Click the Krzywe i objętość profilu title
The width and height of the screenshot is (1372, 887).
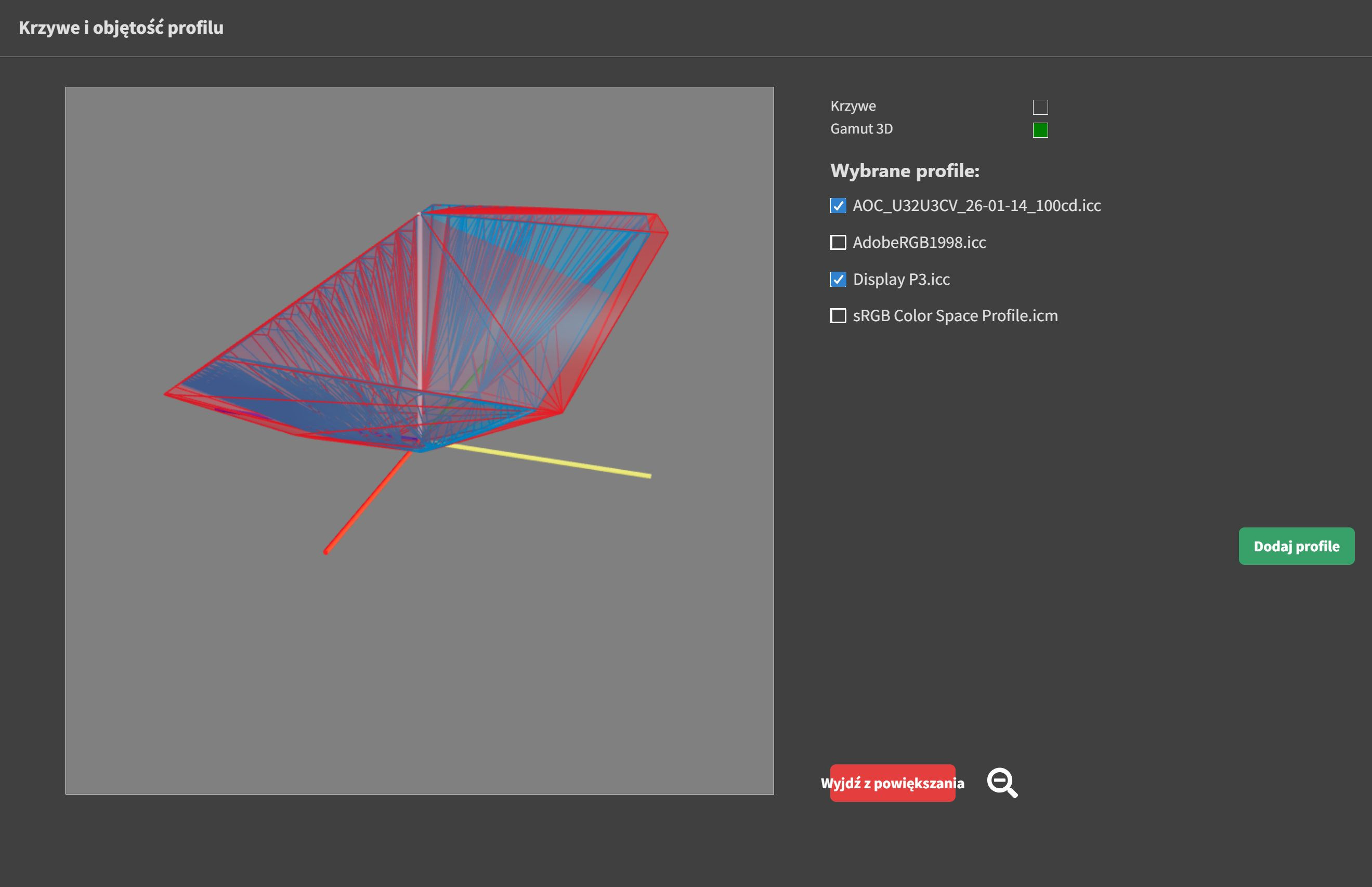coord(121,28)
